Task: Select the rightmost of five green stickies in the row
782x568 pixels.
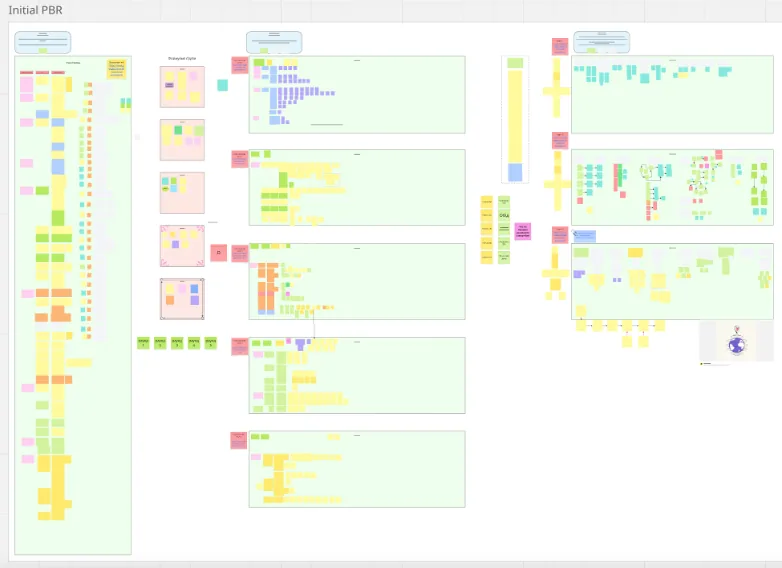Action: click(x=211, y=343)
